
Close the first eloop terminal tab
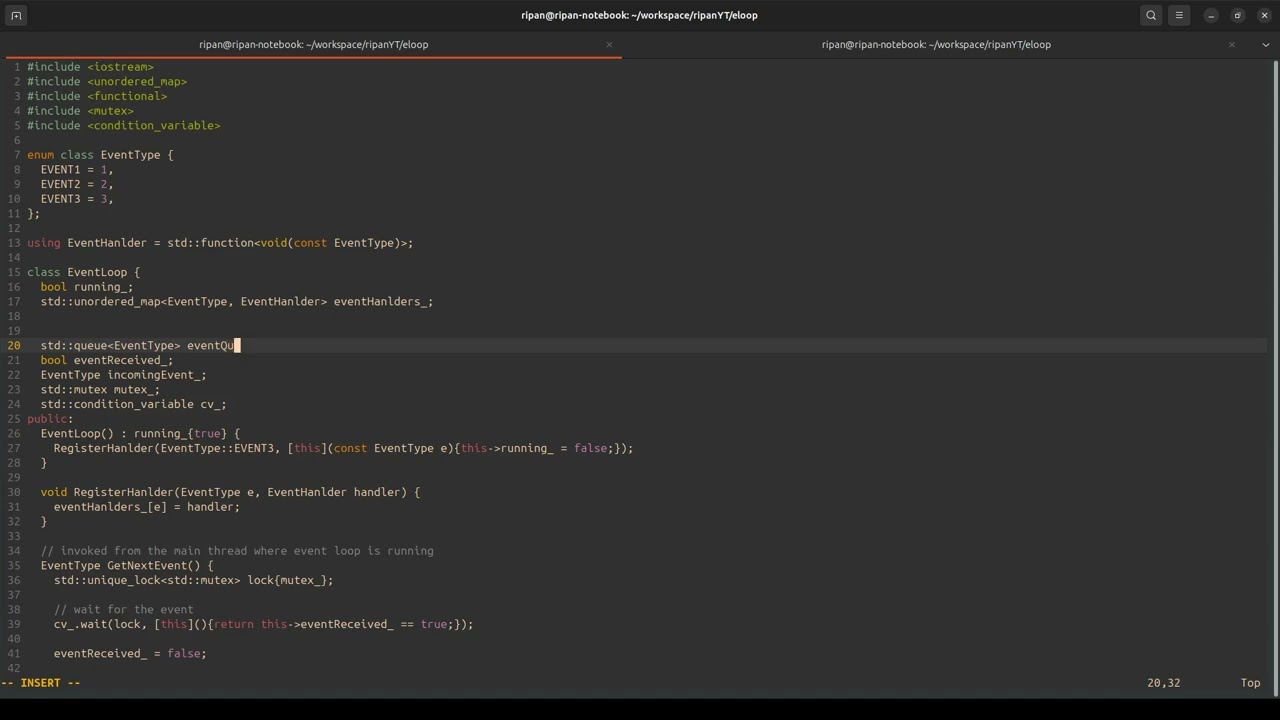(609, 44)
